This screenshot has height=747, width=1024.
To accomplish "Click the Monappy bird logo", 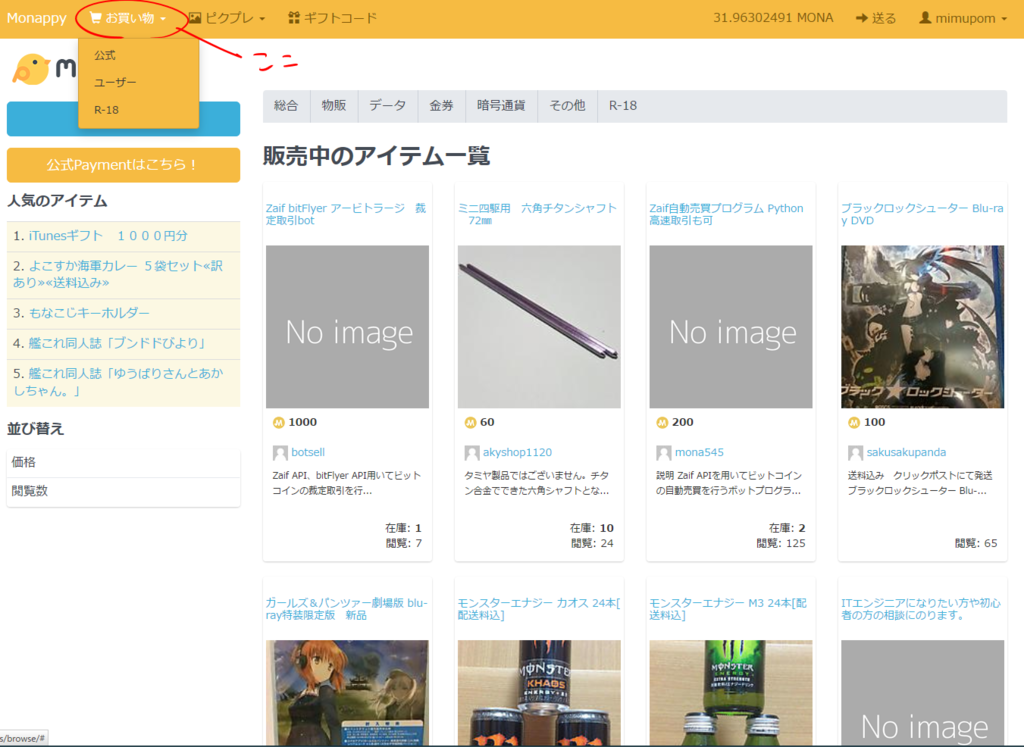I will click(x=31, y=69).
